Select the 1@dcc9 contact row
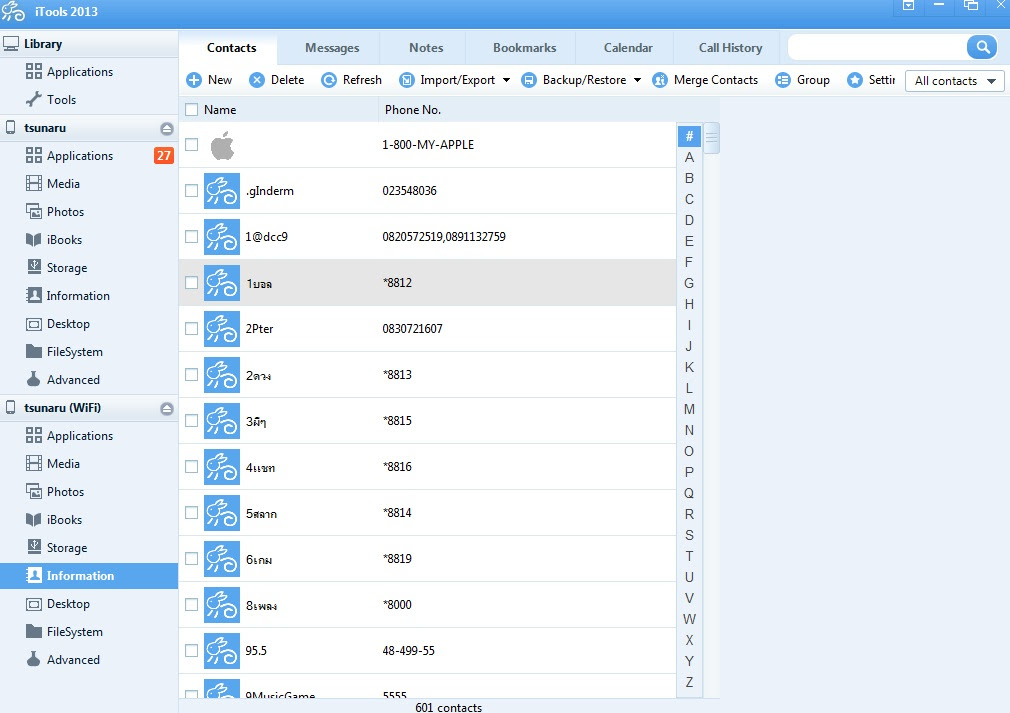This screenshot has width=1010, height=713. coord(428,236)
